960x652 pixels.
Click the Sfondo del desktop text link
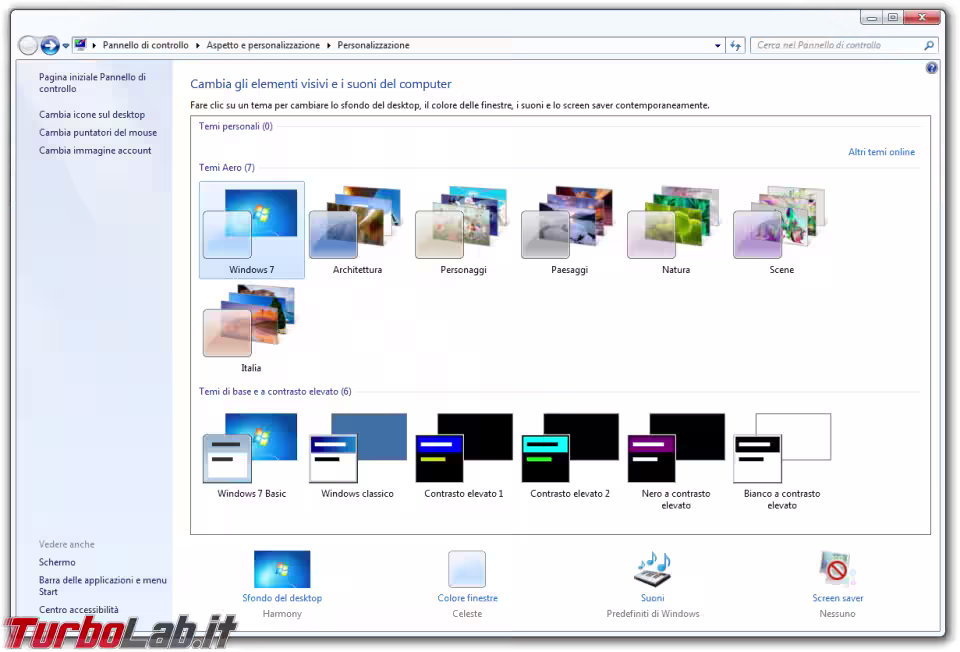point(282,598)
